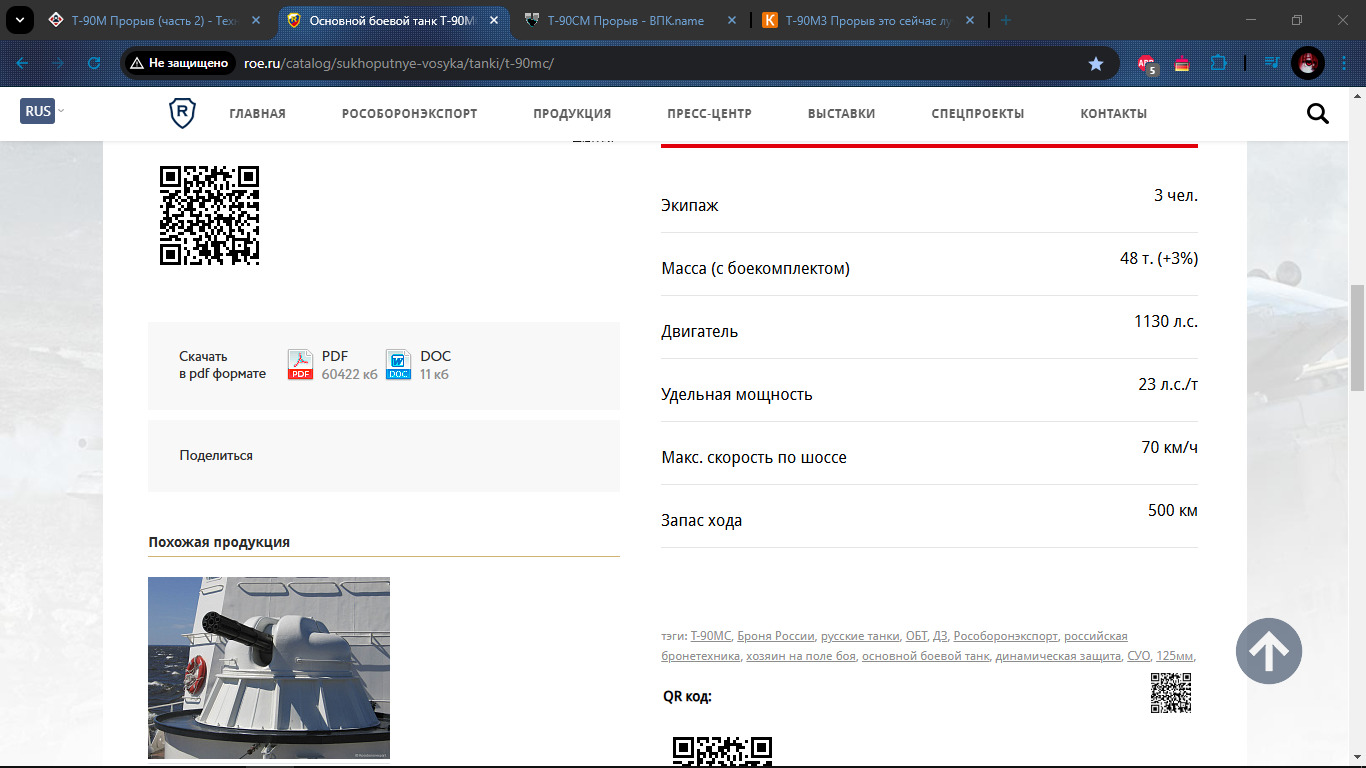
Task: Click the 'динамическая защита' tag
Action: click(x=1057, y=656)
